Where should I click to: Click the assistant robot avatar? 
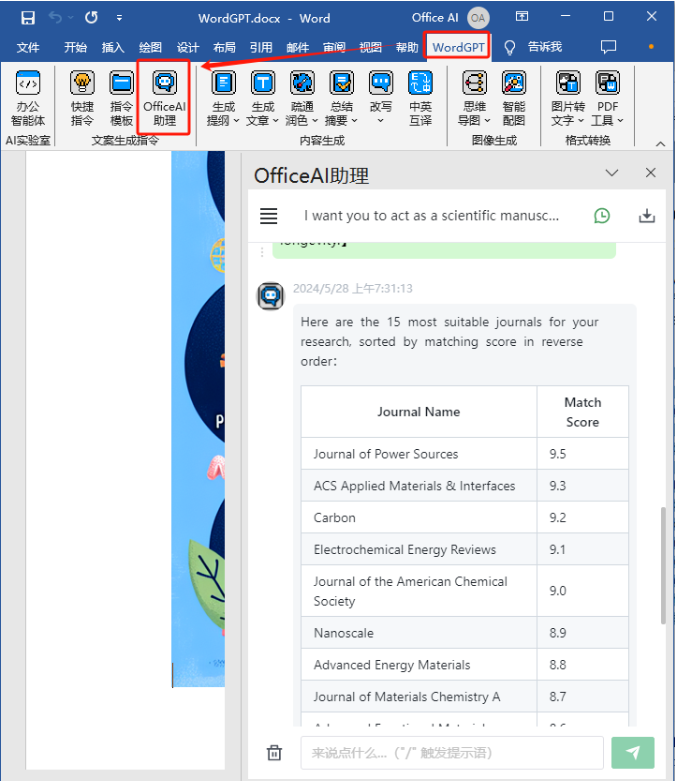coord(270,296)
